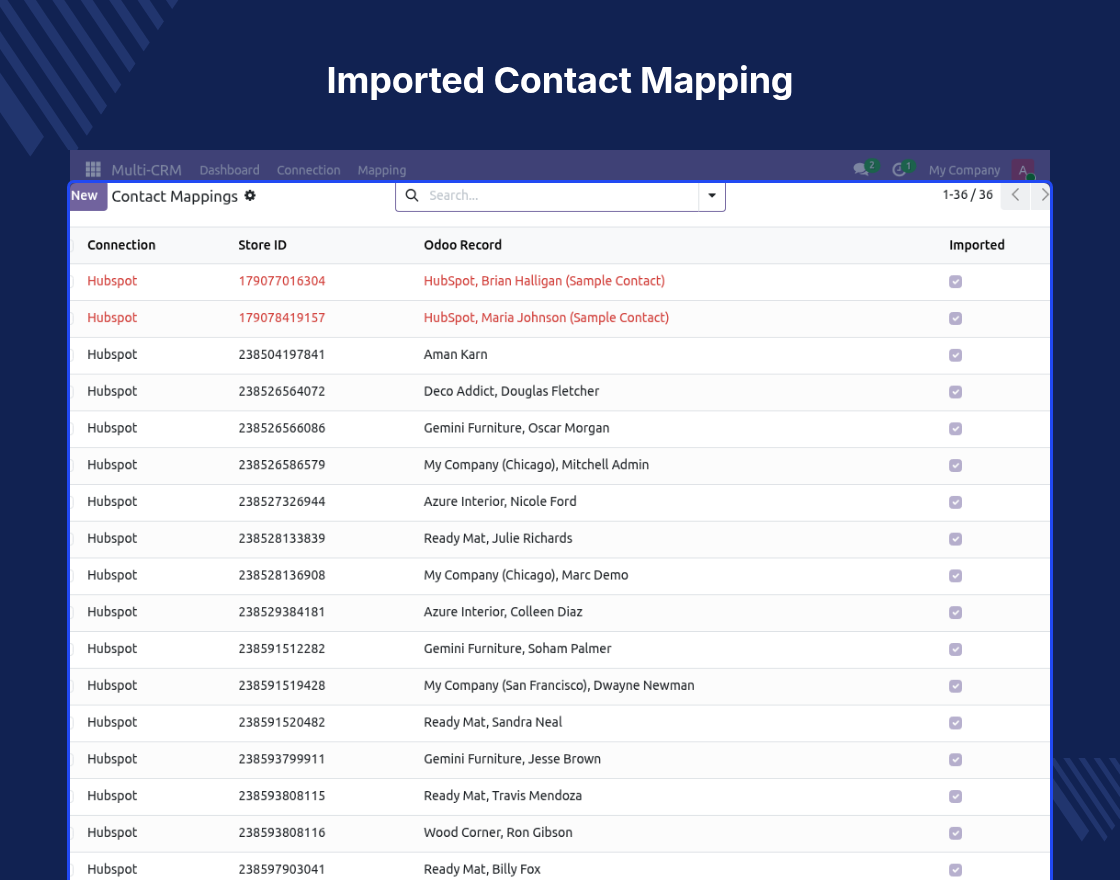Toggle Imported checkbox for Marc Demo row
This screenshot has width=1120, height=880.
pyautogui.click(x=956, y=576)
